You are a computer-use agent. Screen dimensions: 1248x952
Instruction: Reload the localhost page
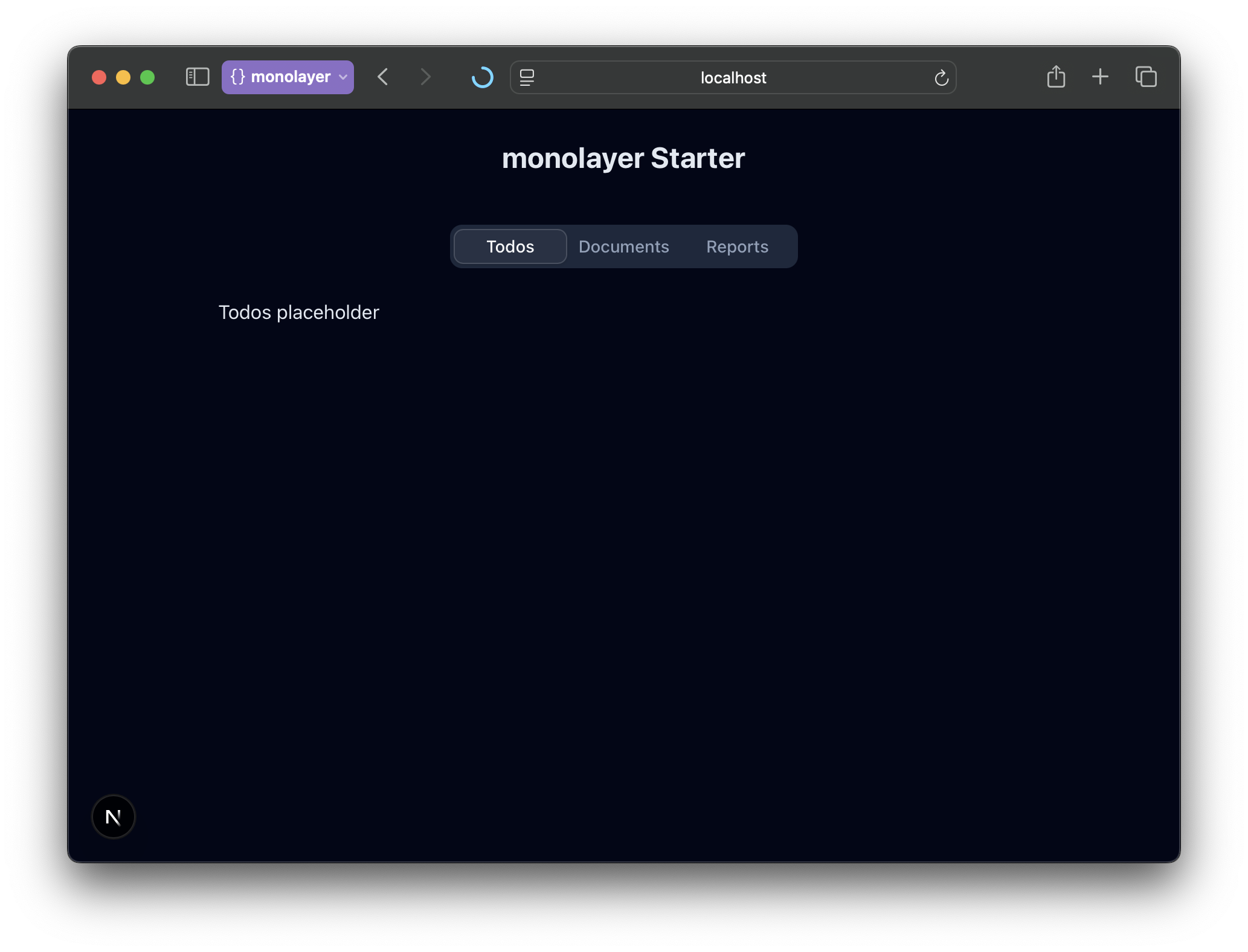942,77
